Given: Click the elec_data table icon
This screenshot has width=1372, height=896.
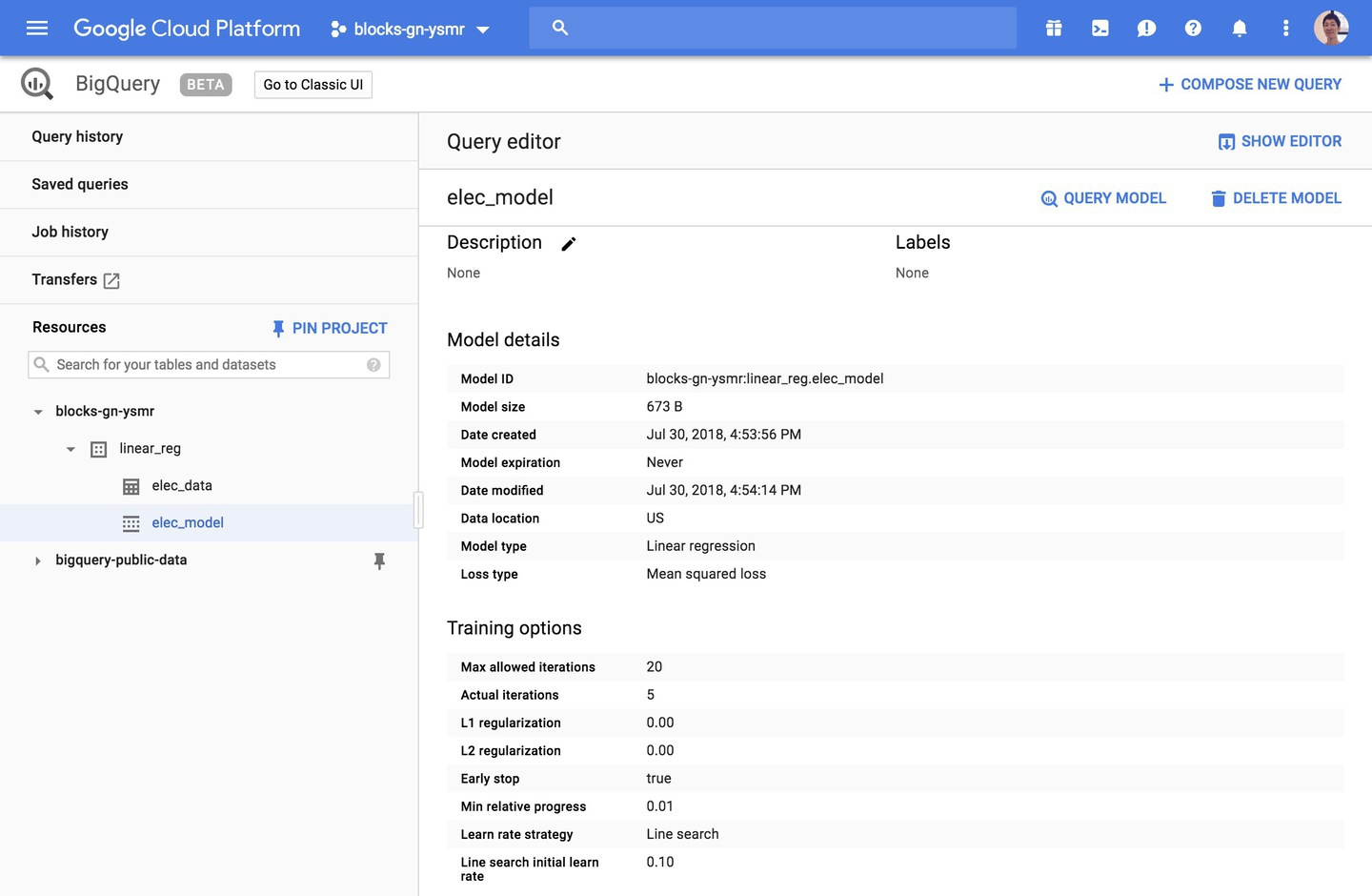Looking at the screenshot, I should (131, 486).
